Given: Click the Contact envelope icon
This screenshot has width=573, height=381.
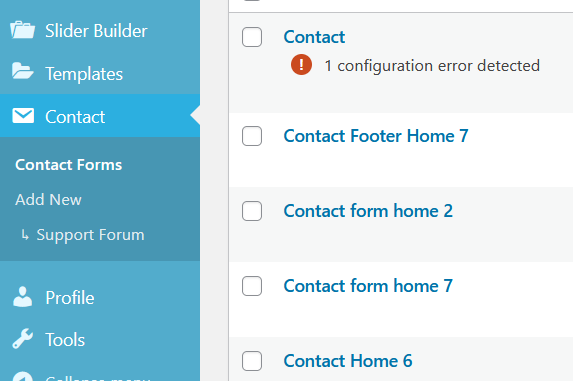Looking at the screenshot, I should click(x=23, y=115).
